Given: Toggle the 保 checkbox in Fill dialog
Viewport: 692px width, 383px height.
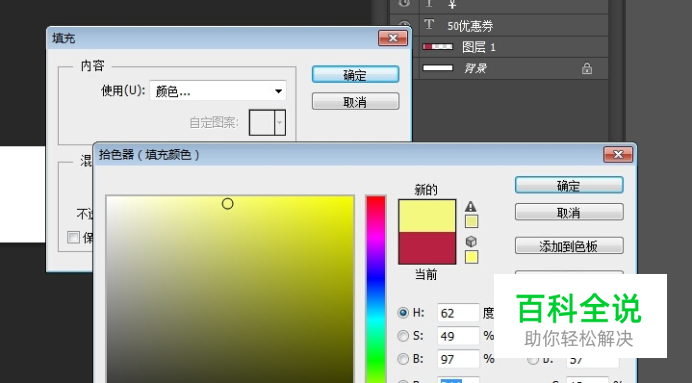Looking at the screenshot, I should coord(73,237).
